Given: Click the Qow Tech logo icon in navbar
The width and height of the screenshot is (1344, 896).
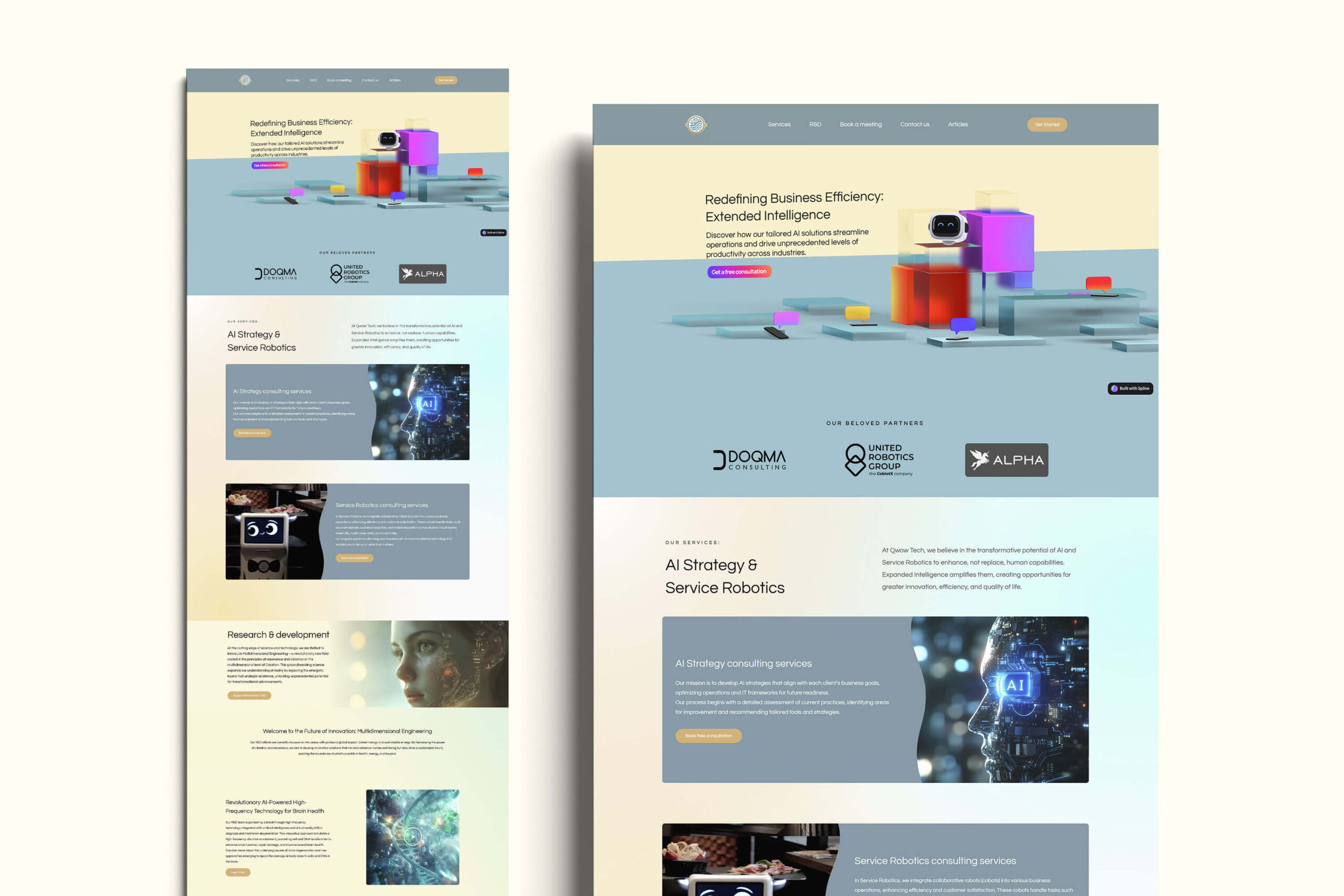Looking at the screenshot, I should (x=697, y=124).
